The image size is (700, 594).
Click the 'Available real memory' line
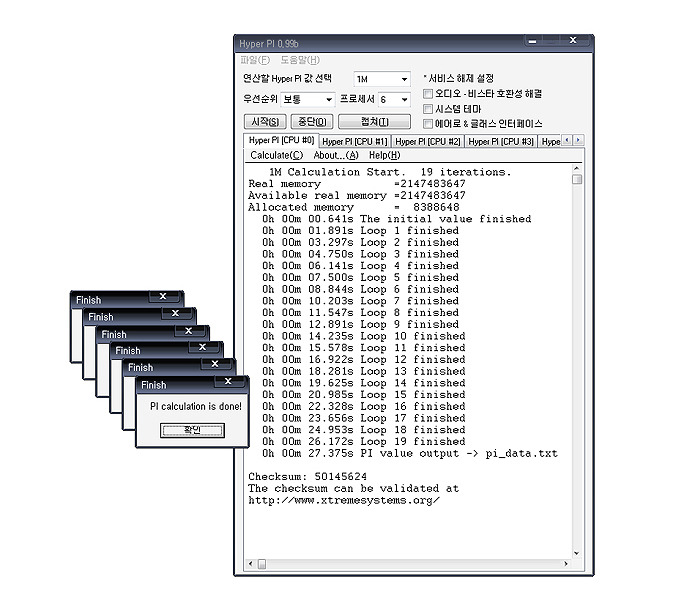click(357, 195)
